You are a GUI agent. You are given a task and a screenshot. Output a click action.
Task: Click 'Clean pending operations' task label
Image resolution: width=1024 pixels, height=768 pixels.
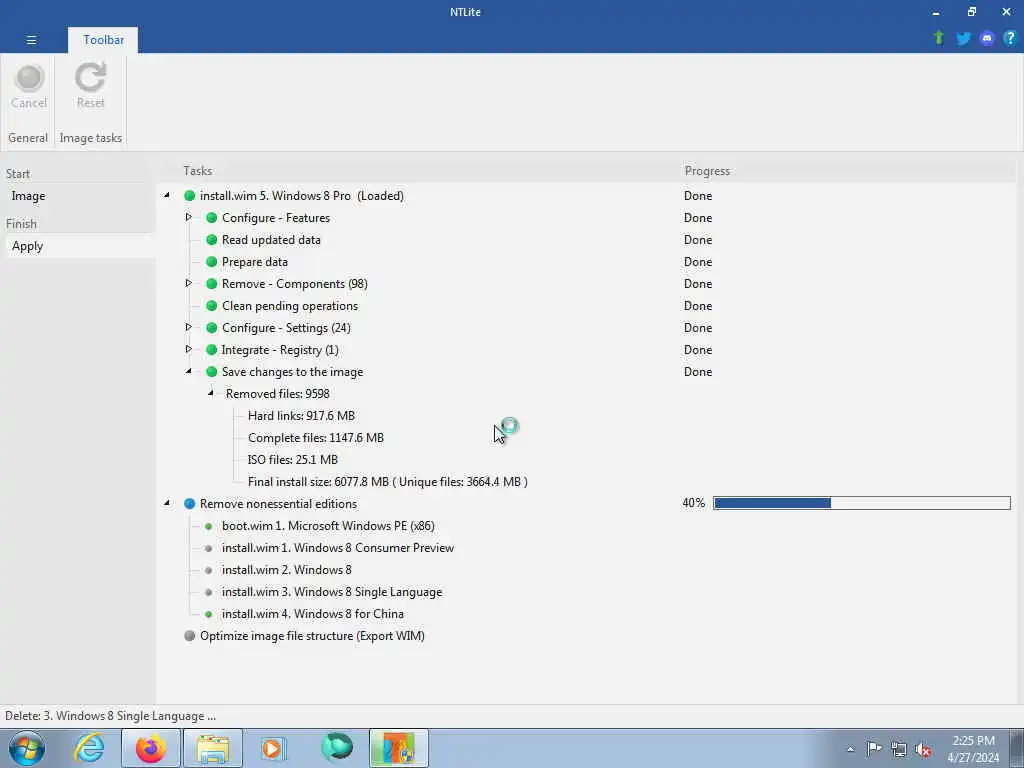coord(289,306)
